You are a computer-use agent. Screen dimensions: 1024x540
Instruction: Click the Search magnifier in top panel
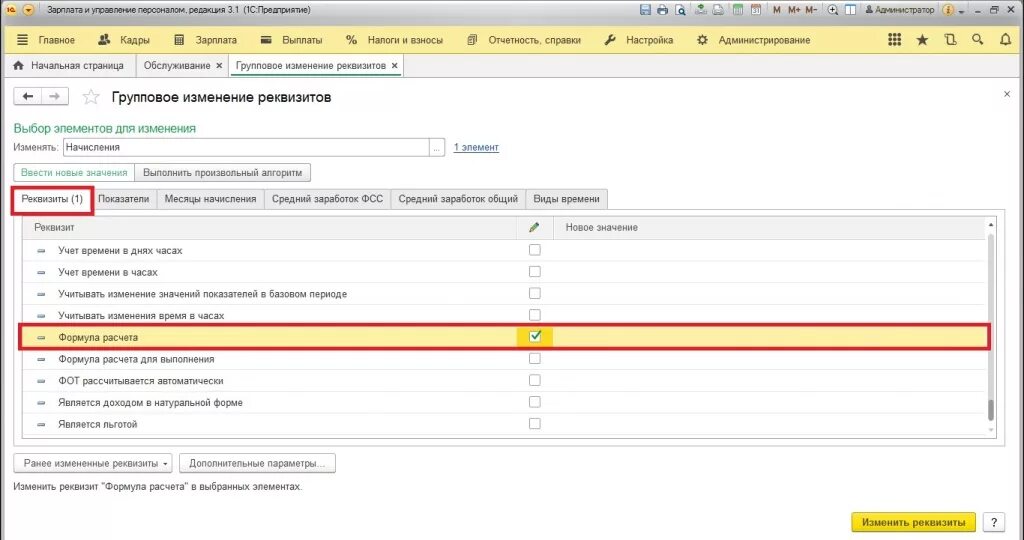[x=978, y=40]
